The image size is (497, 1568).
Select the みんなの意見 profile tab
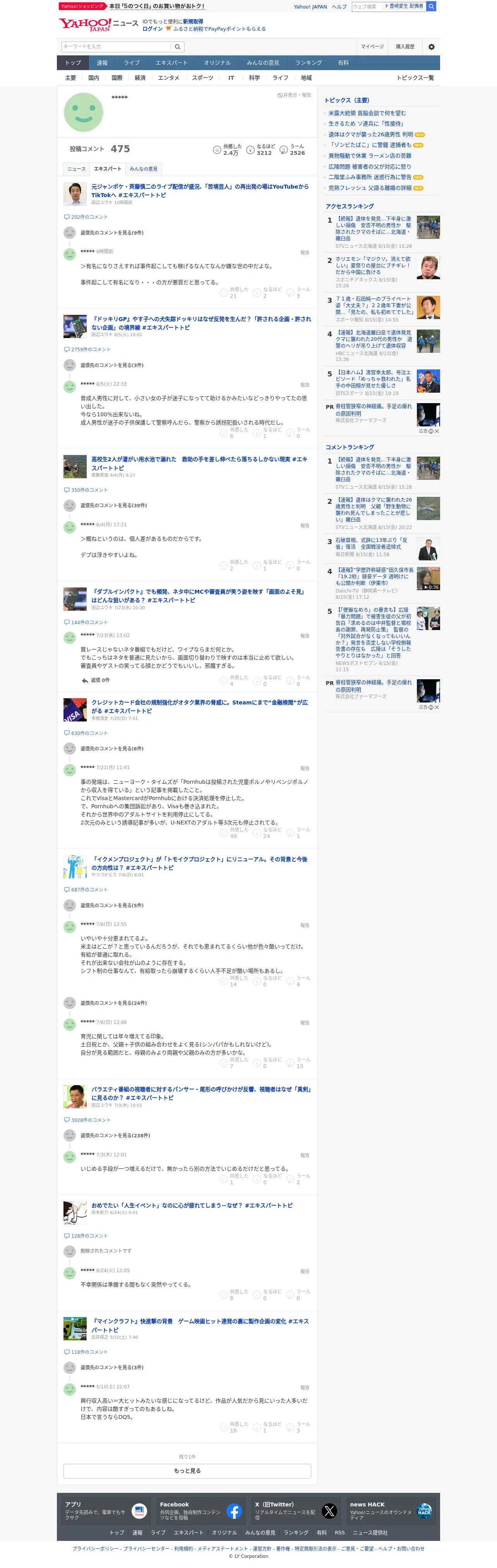[144, 168]
